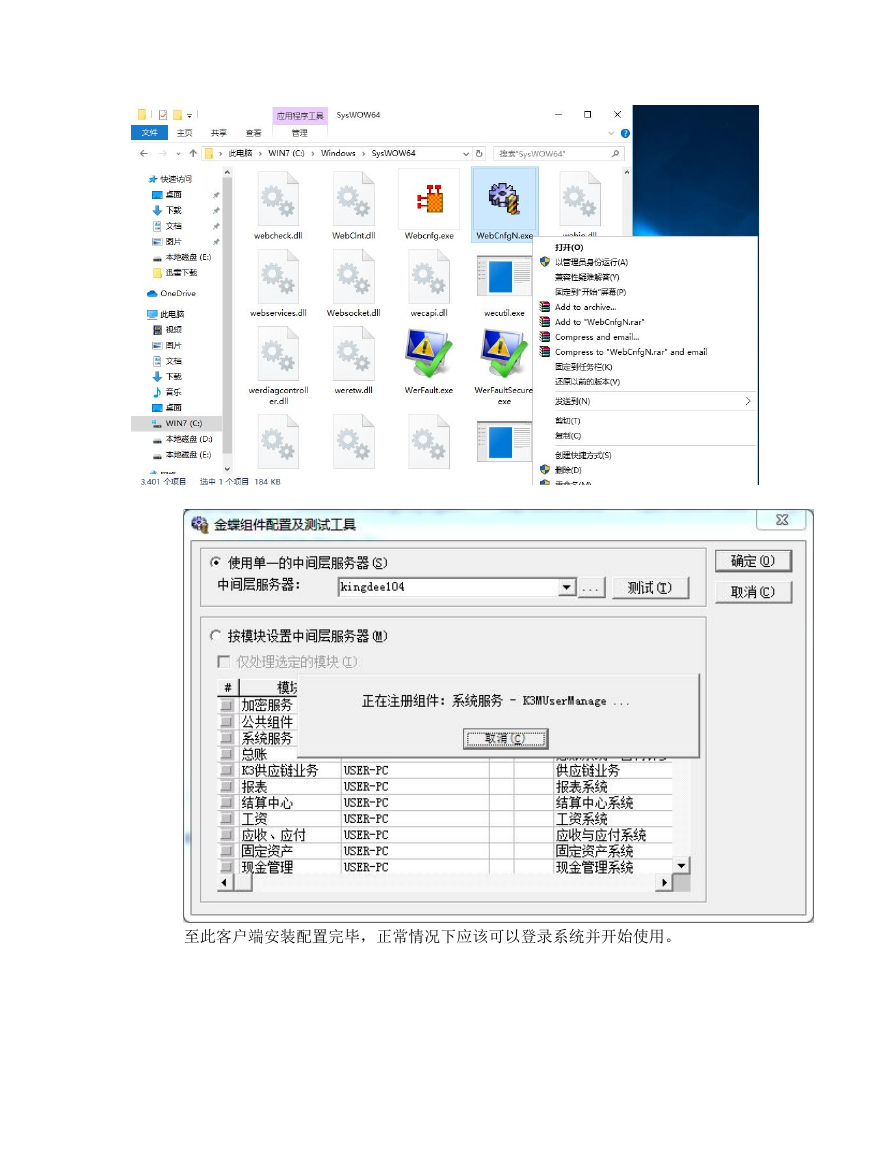Open recent locations dropdown beside forward arrow

(178, 153)
